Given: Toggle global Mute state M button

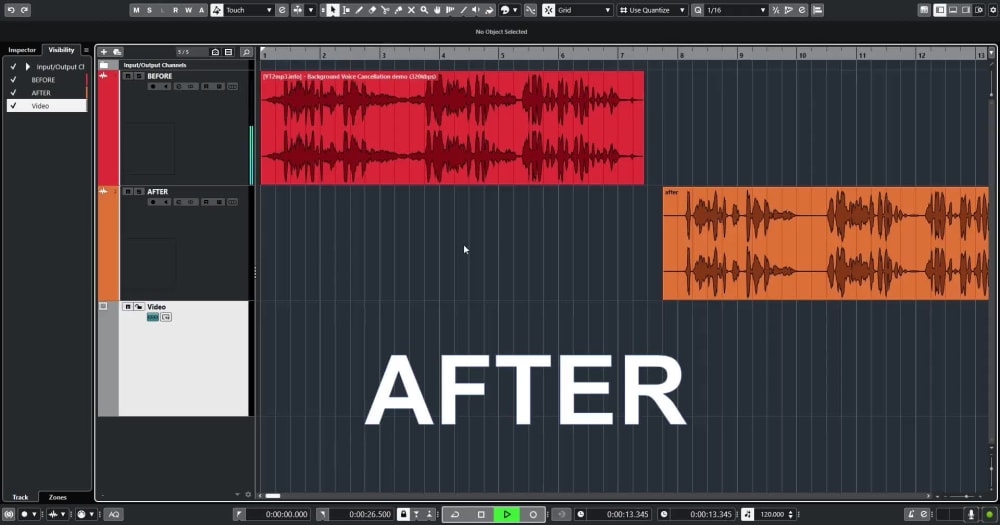Looking at the screenshot, I should [x=136, y=10].
